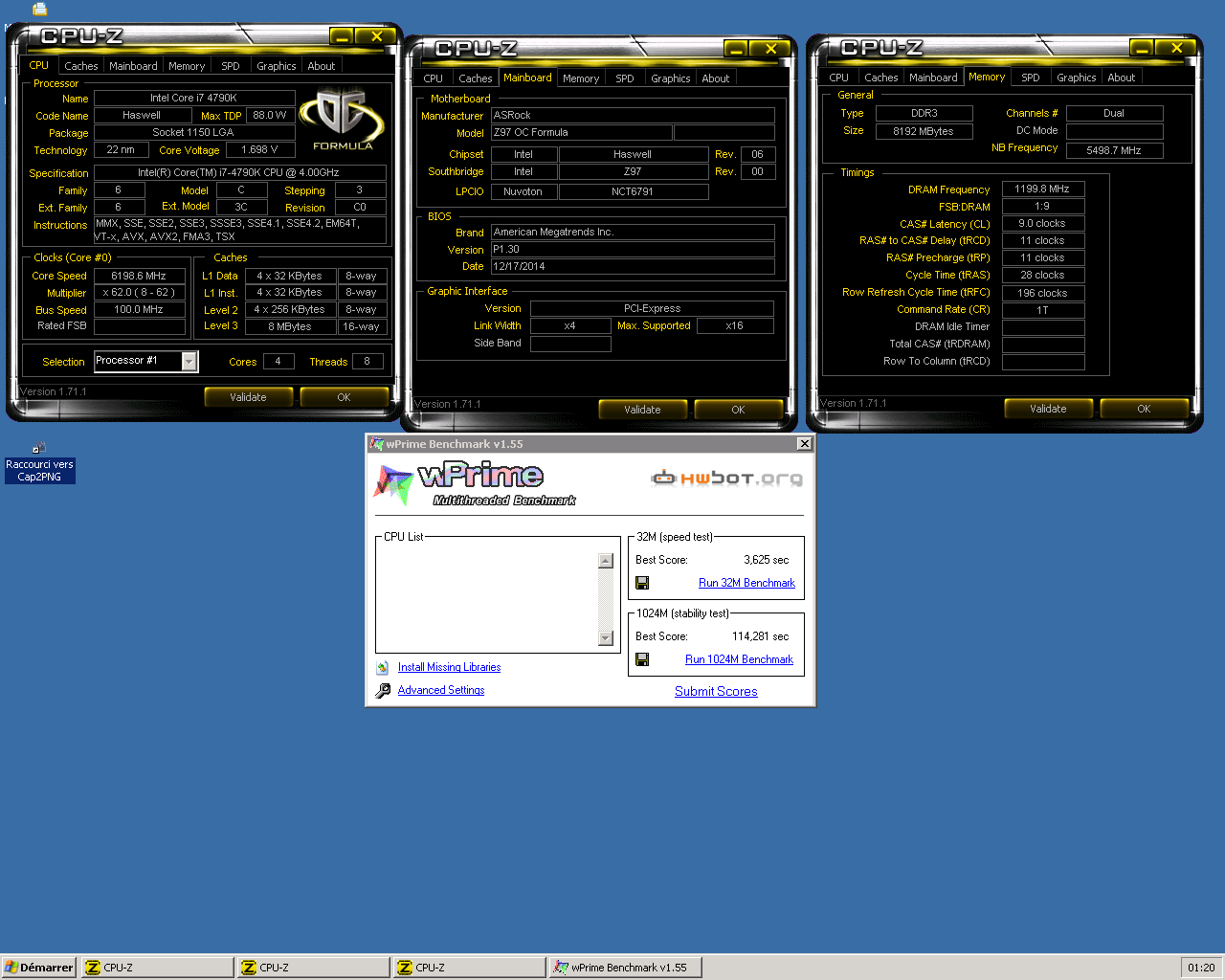Switch to Mainboard tab in left CPU-Z window
Viewport: 1225px width, 980px height.
click(x=133, y=66)
